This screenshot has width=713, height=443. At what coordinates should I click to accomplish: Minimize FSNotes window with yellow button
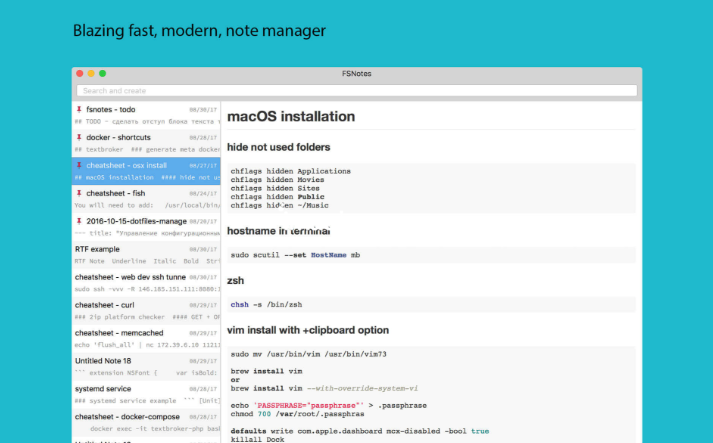(91, 73)
